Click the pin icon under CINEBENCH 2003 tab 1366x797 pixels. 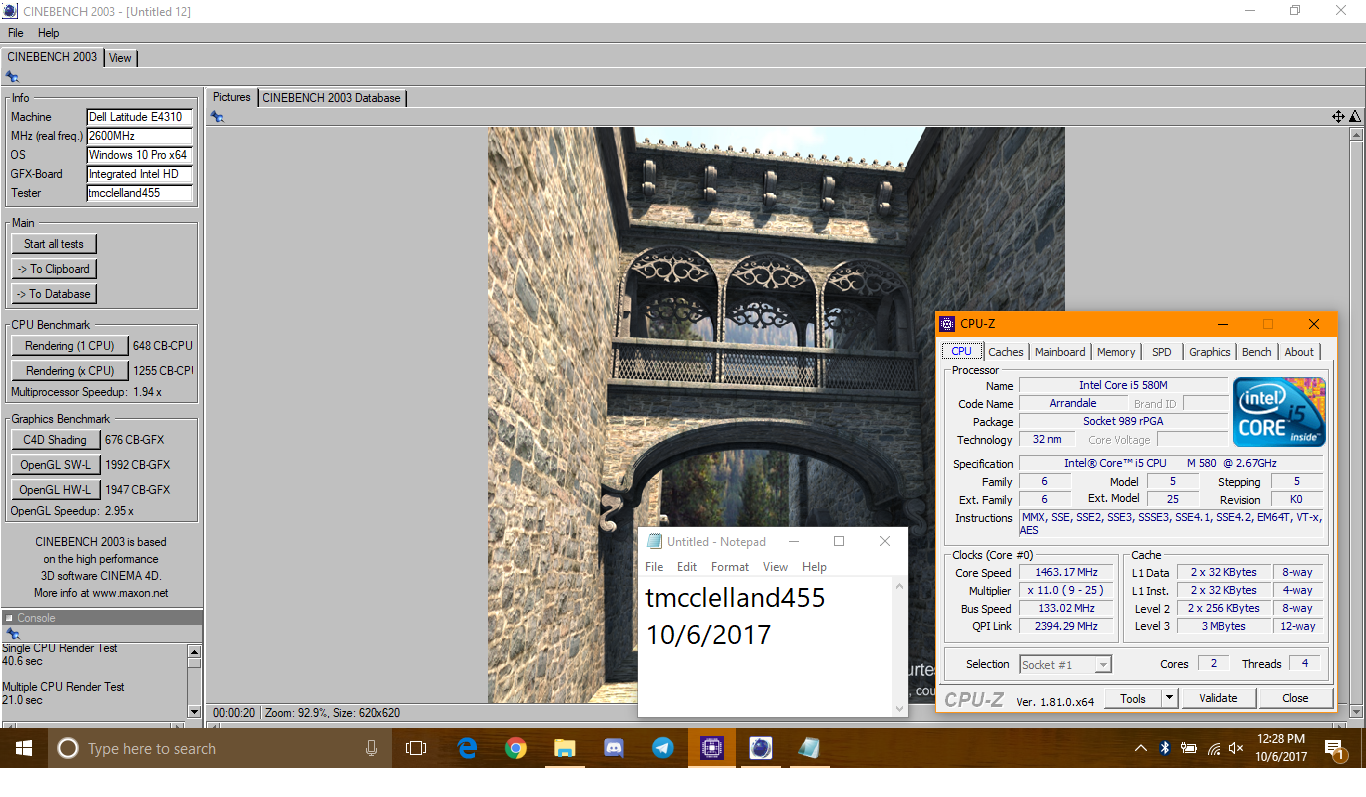click(x=12, y=77)
